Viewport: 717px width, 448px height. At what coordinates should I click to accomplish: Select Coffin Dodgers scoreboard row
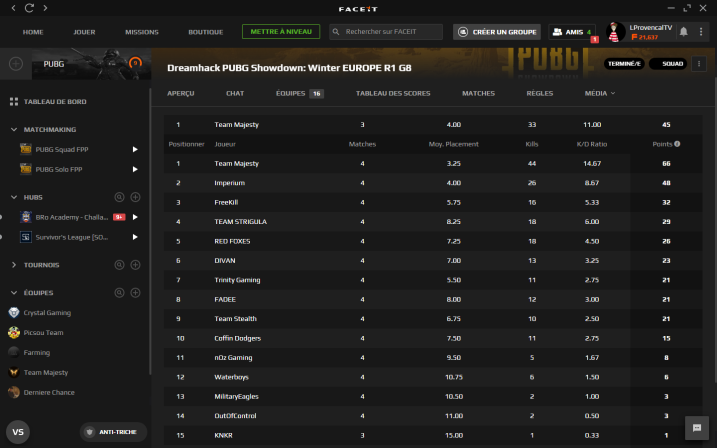[433, 338]
